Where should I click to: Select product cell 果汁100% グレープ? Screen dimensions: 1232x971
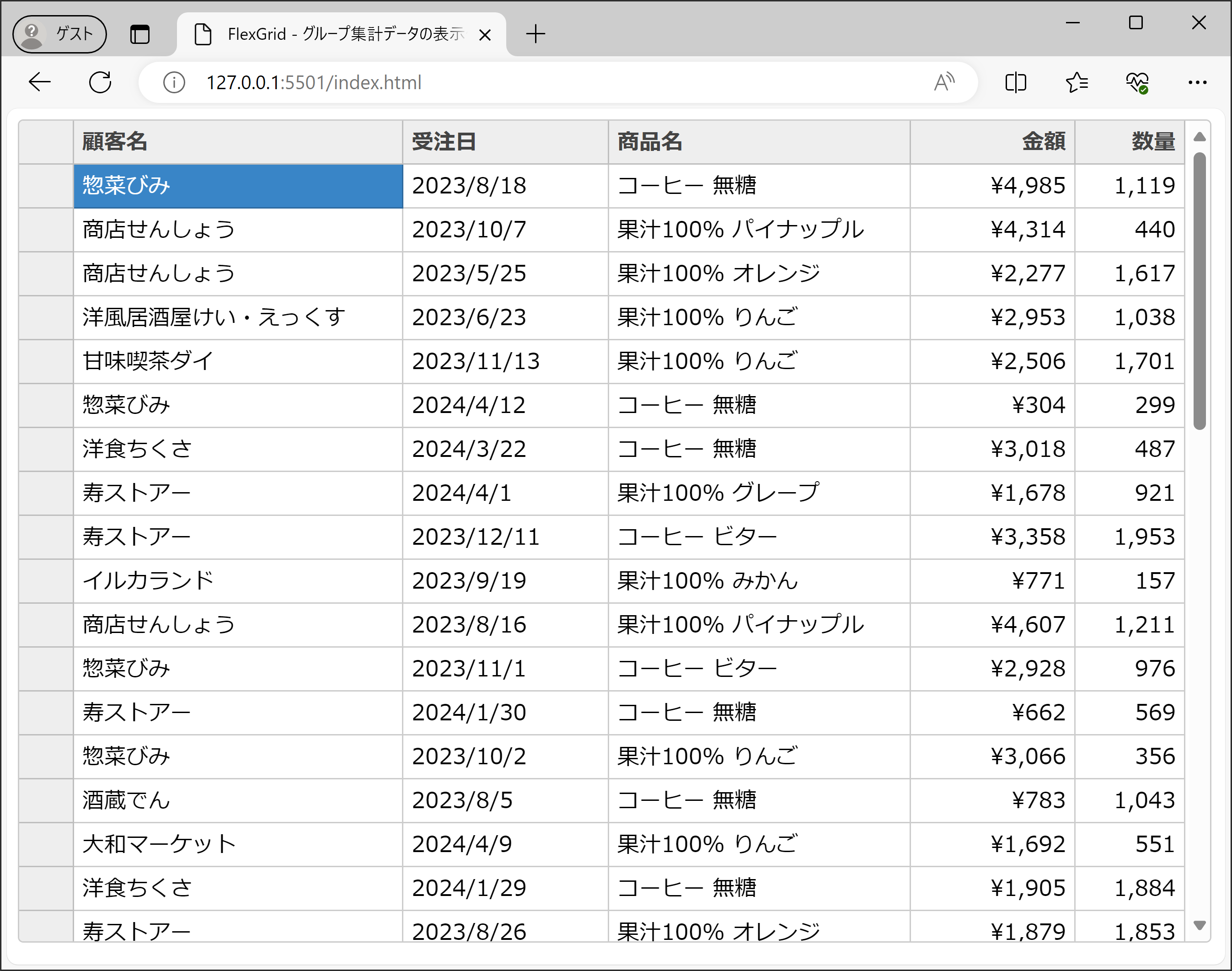(759, 493)
